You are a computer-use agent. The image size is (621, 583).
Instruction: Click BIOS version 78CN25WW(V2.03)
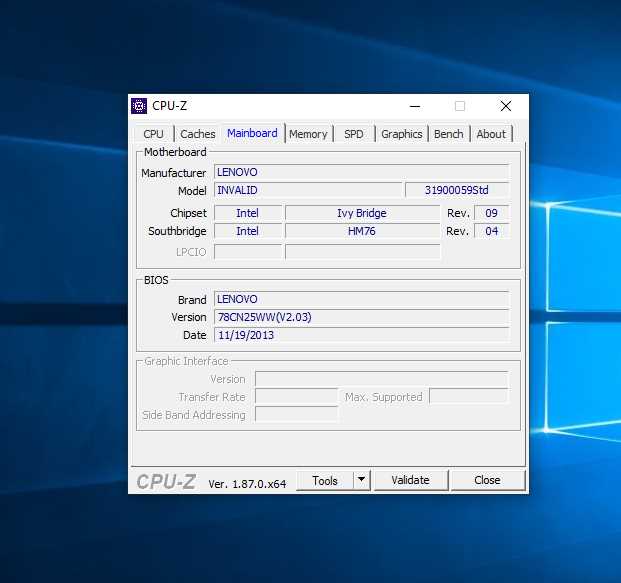click(x=361, y=317)
